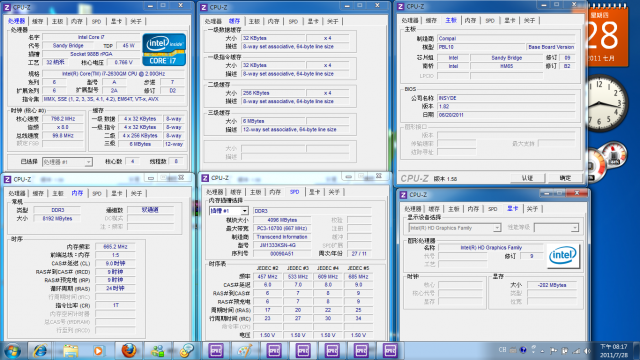Image resolution: width=640 pixels, height=360 pixels.
Task: Select the PBL10 model field
Action: (480, 47)
